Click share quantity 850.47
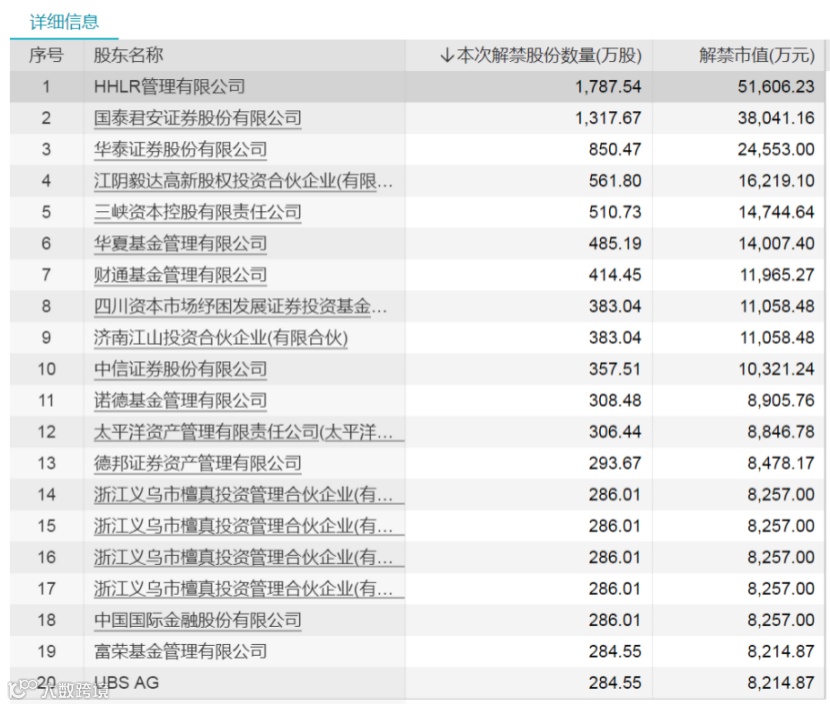Screen dimensions: 830x706 coord(615,149)
